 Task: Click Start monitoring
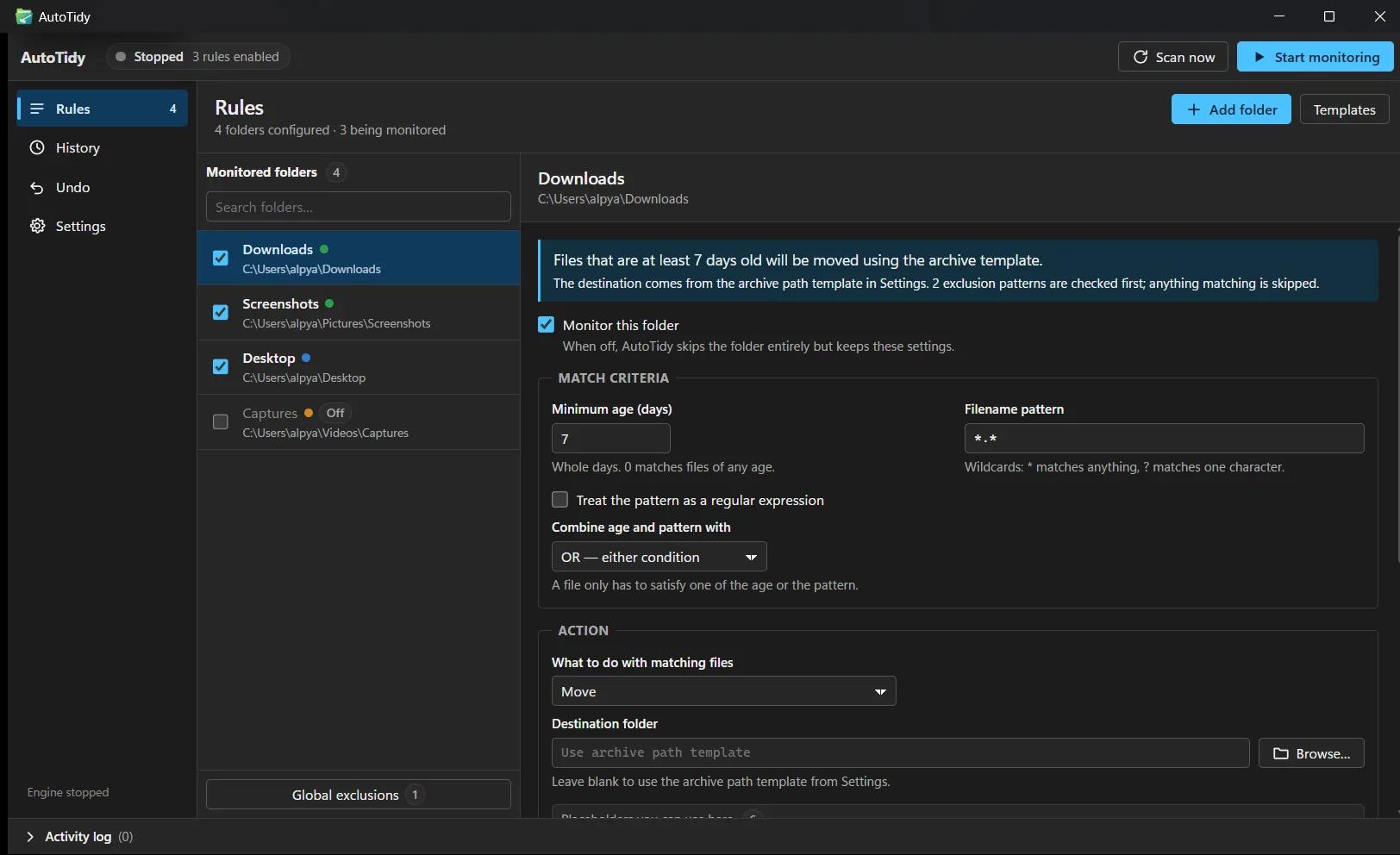[x=1316, y=57]
